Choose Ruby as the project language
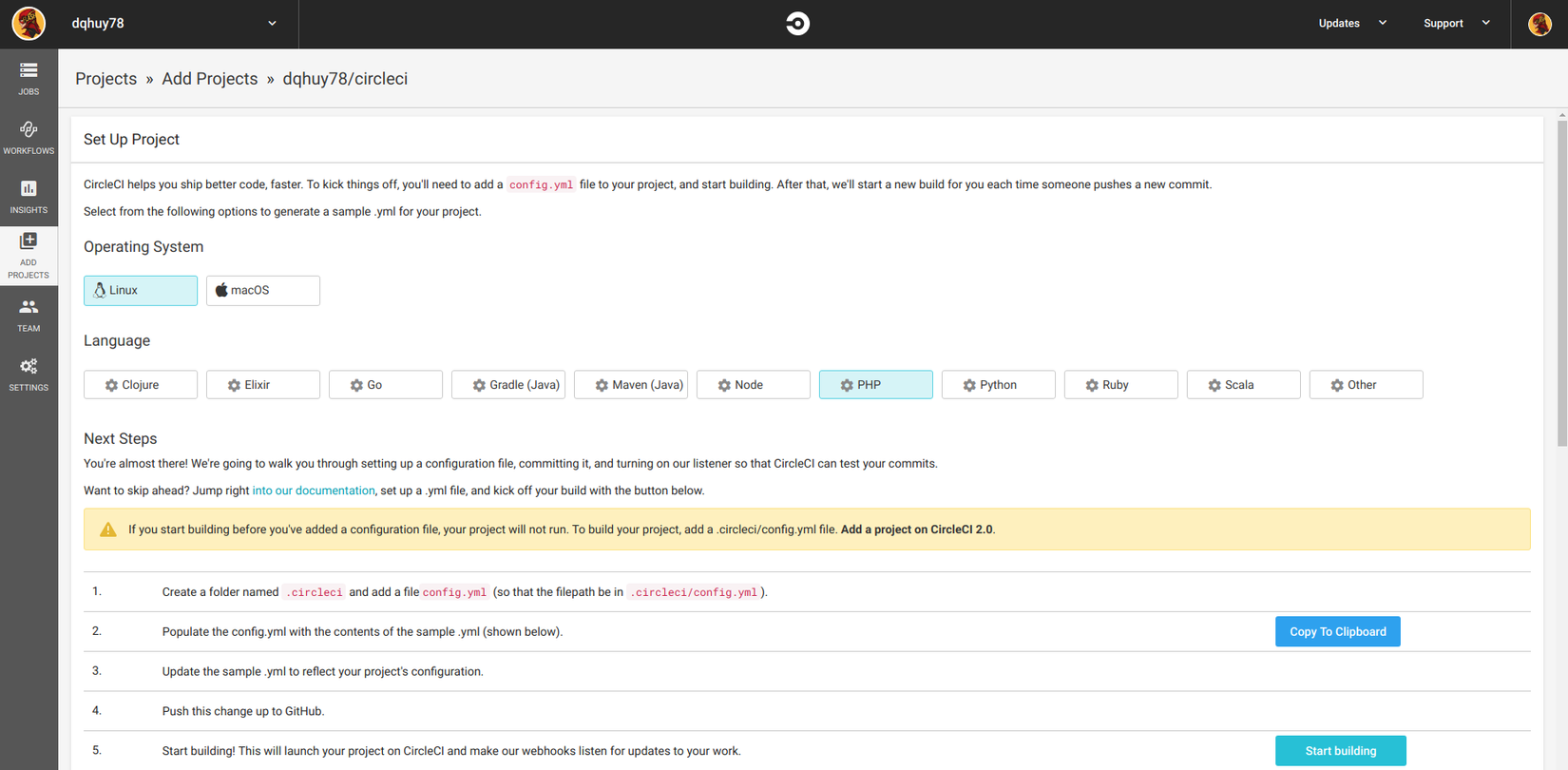Viewport: 1568px width, 770px height. point(1120,385)
